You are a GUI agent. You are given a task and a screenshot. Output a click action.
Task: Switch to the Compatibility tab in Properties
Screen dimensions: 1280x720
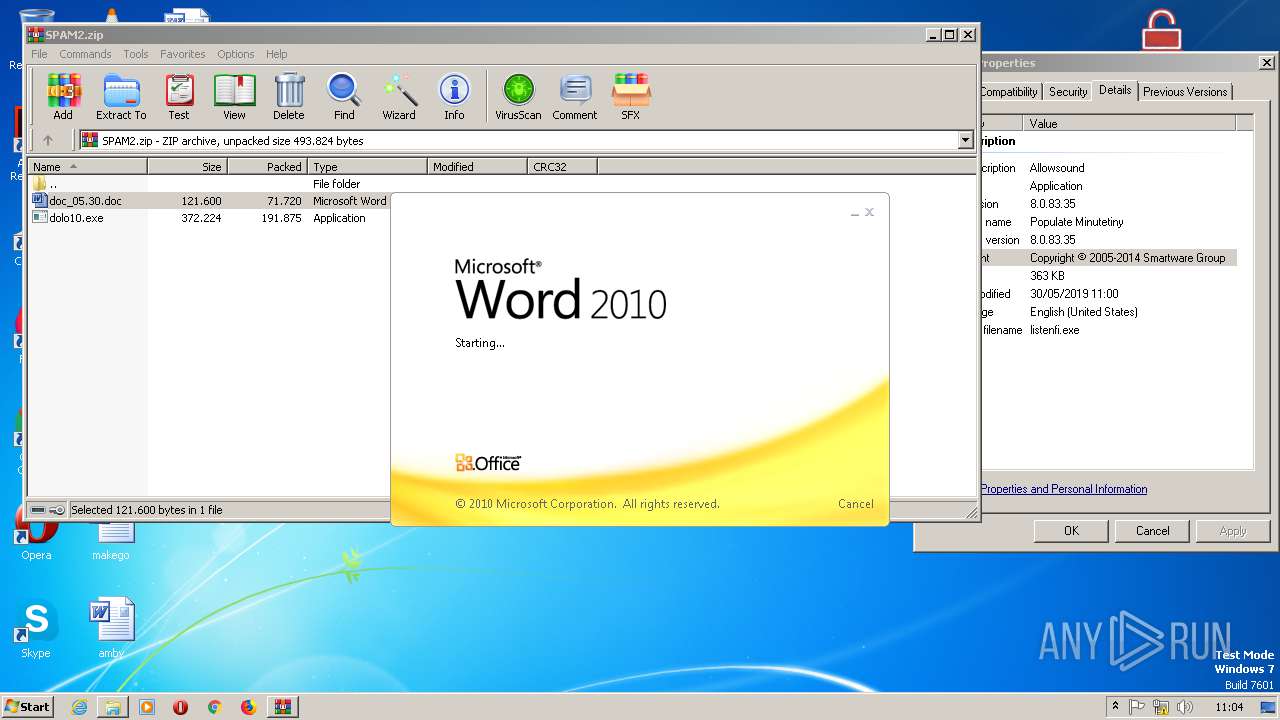1008,92
